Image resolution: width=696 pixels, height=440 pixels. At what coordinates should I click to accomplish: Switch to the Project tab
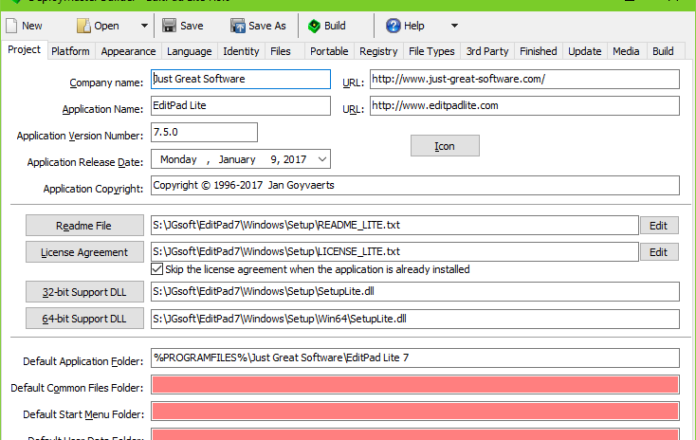pyautogui.click(x=24, y=50)
